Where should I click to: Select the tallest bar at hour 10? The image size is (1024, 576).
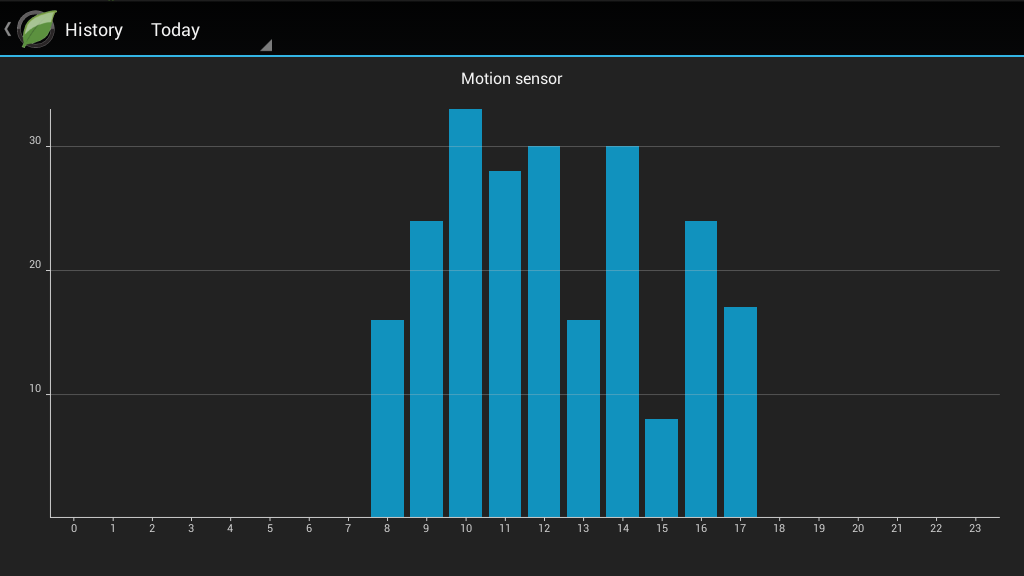(466, 313)
